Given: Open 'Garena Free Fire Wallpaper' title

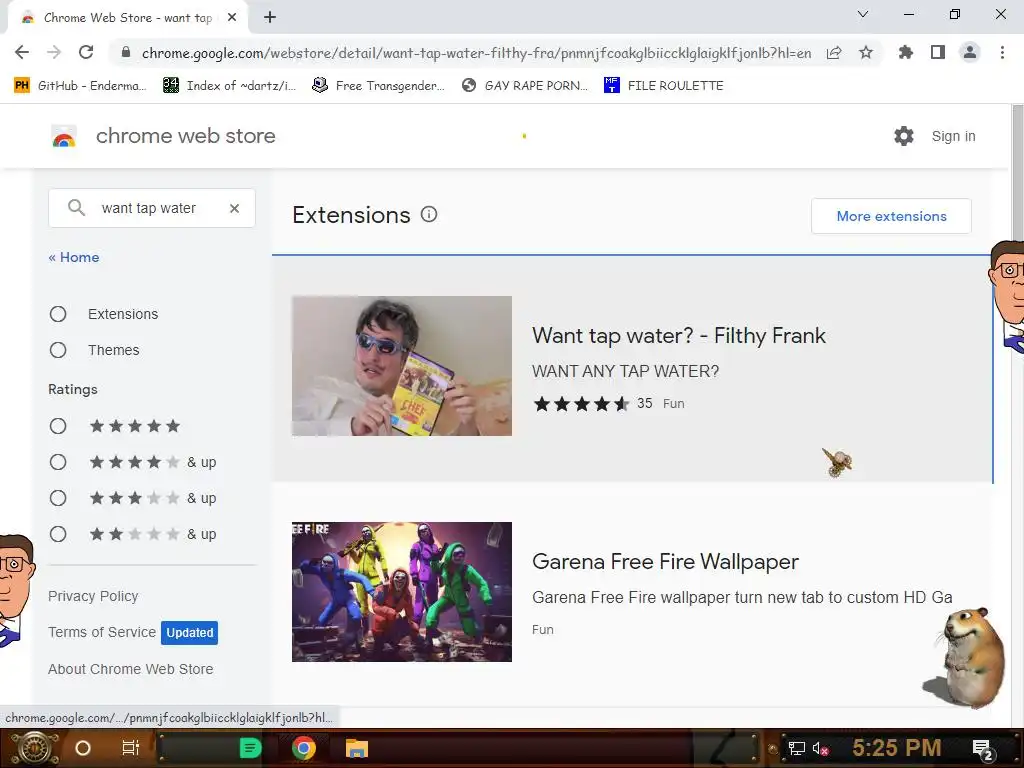Looking at the screenshot, I should 665,562.
